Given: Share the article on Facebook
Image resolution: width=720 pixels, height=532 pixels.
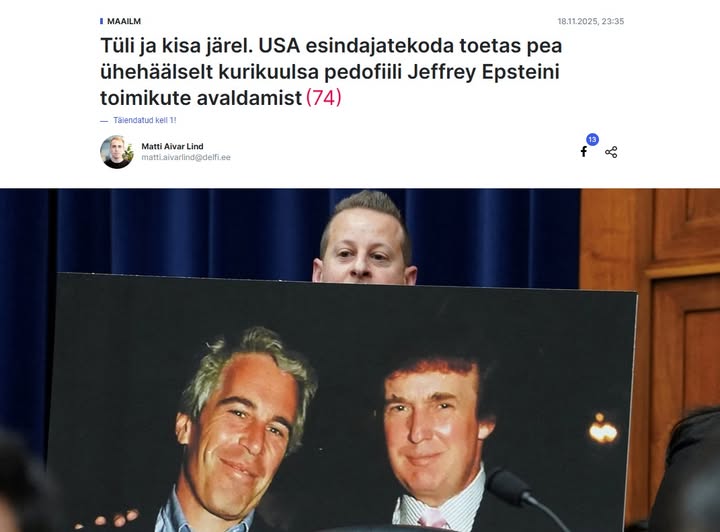Looking at the screenshot, I should coord(584,151).
